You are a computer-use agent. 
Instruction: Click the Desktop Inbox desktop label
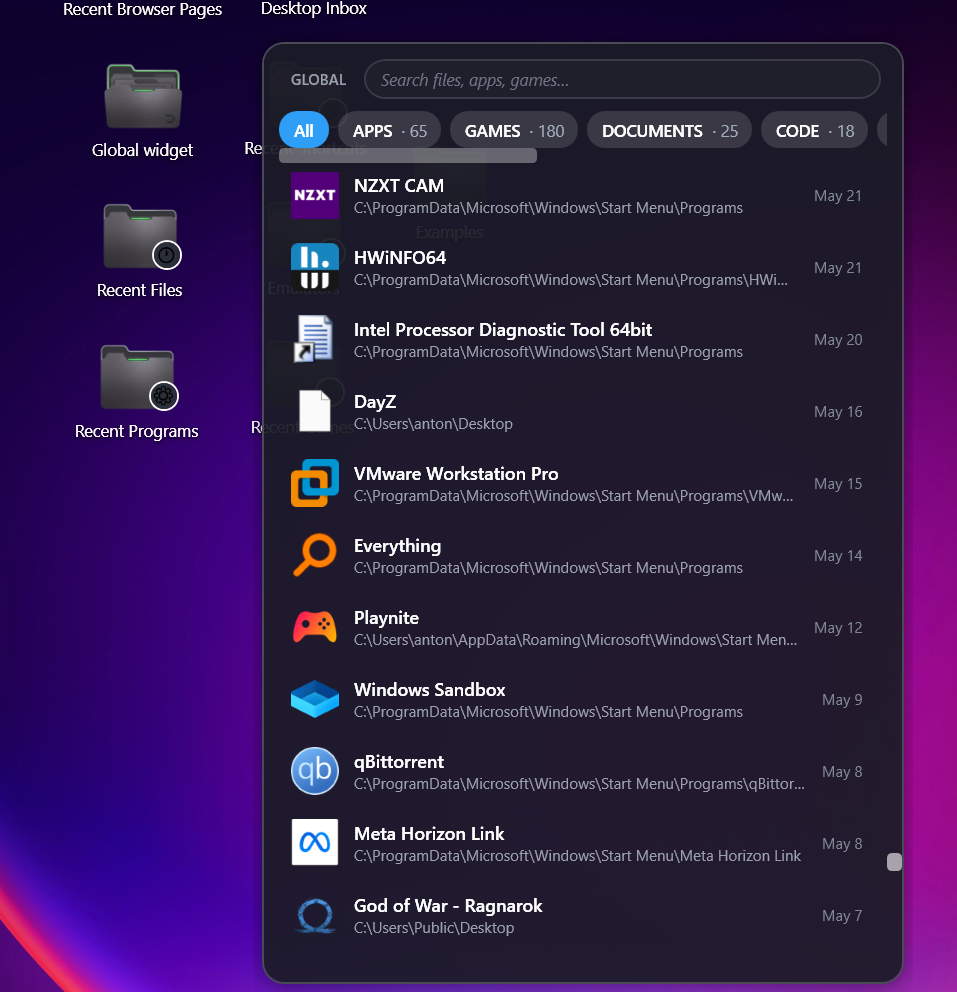pyautogui.click(x=314, y=8)
